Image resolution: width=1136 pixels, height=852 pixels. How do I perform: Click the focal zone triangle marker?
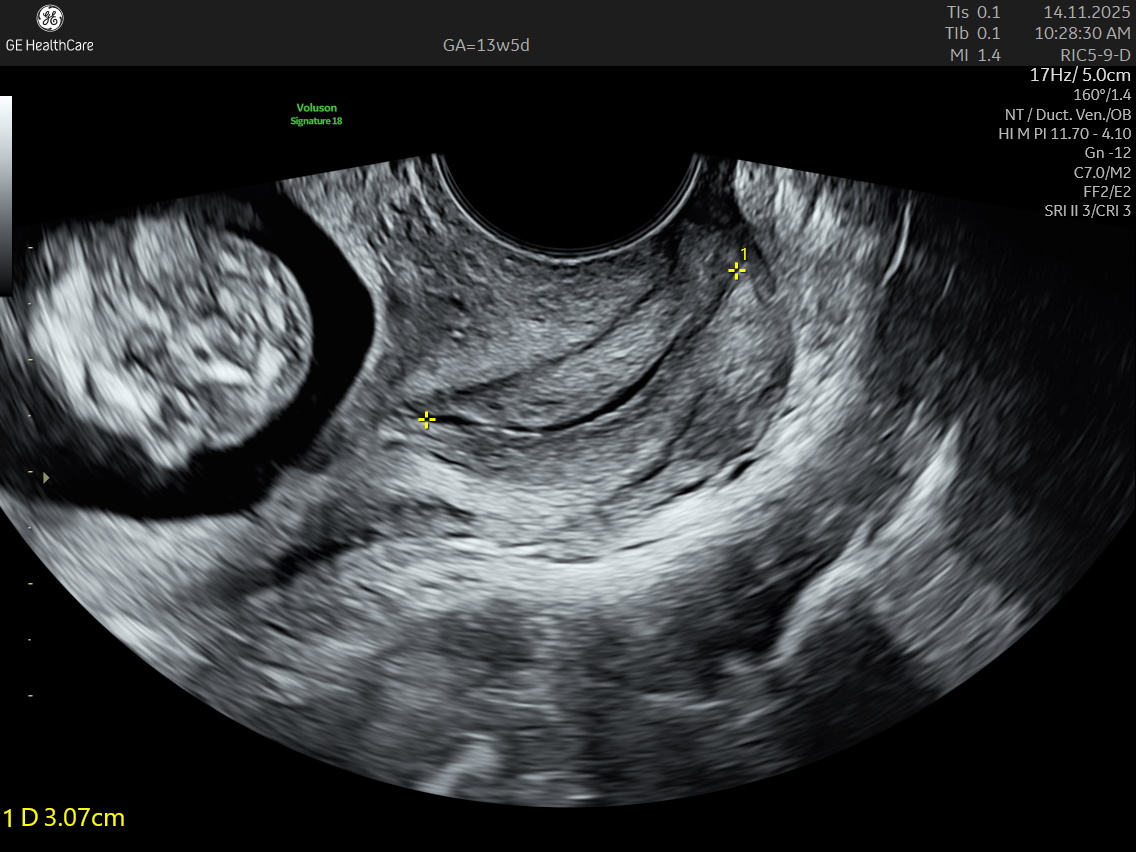pyautogui.click(x=45, y=478)
